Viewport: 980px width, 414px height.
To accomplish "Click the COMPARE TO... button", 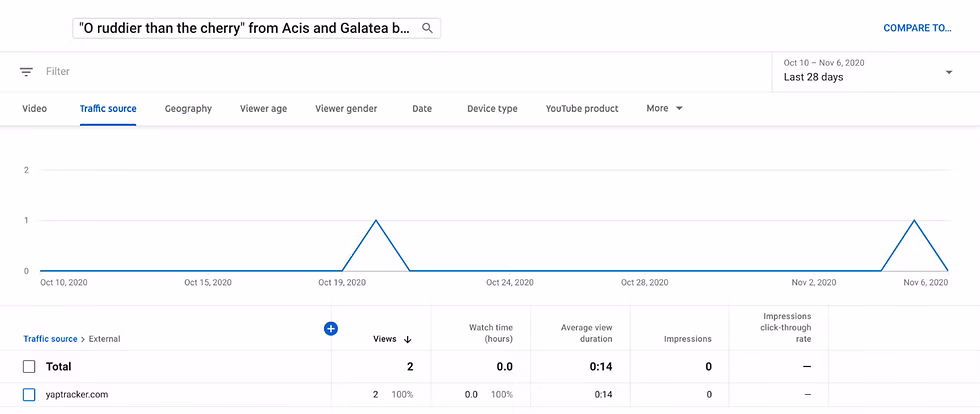I will 917,28.
